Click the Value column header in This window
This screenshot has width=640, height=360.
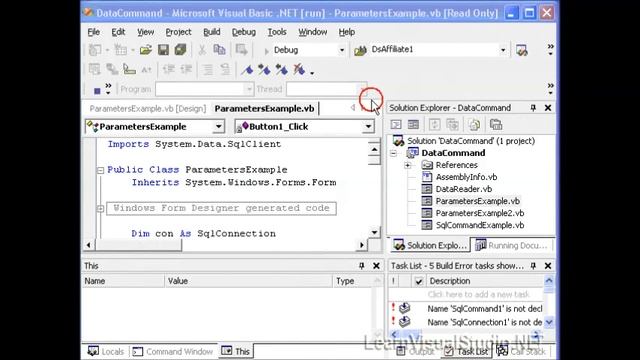pyautogui.click(x=249, y=281)
